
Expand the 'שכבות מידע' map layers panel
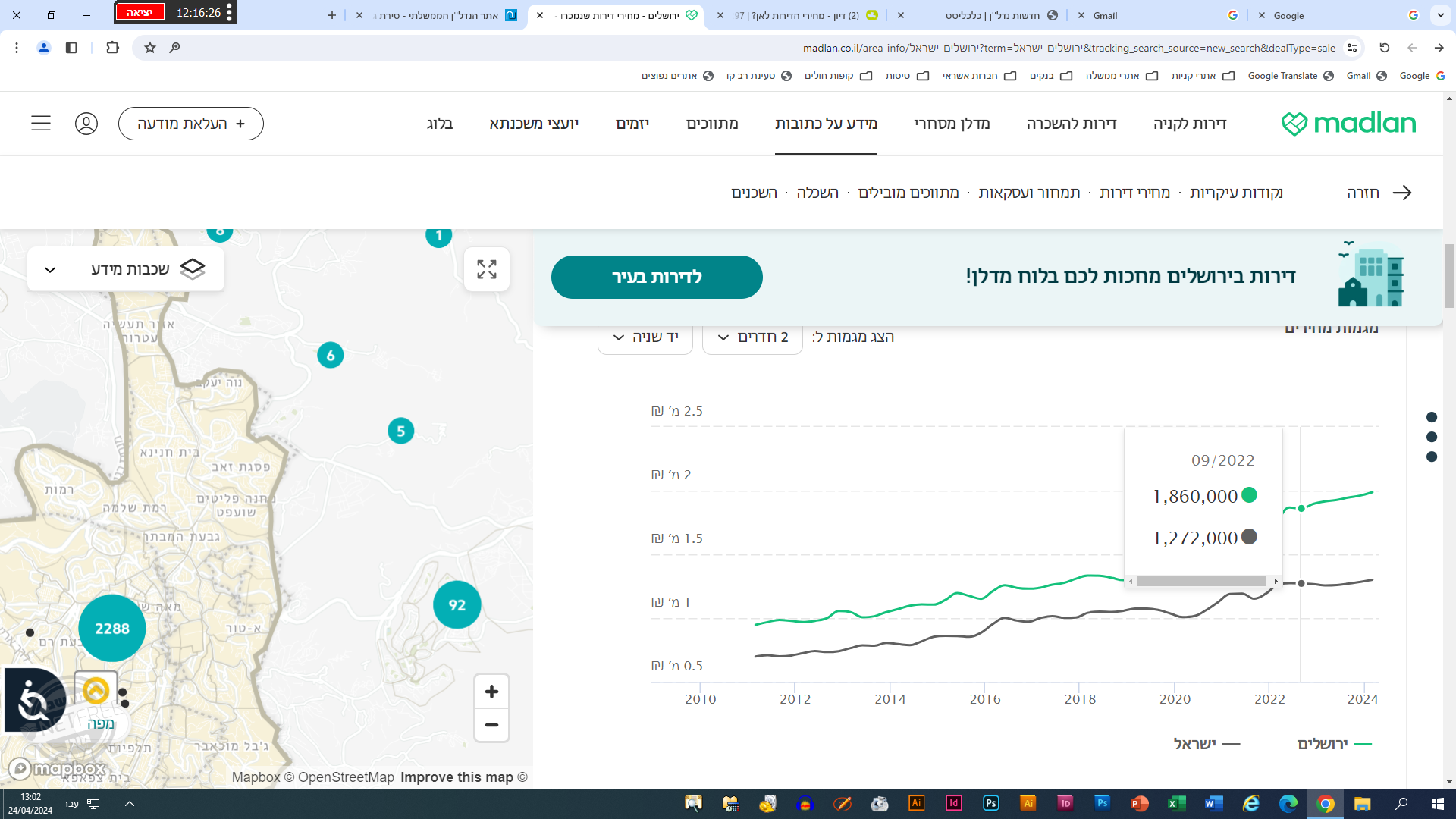[125, 268]
